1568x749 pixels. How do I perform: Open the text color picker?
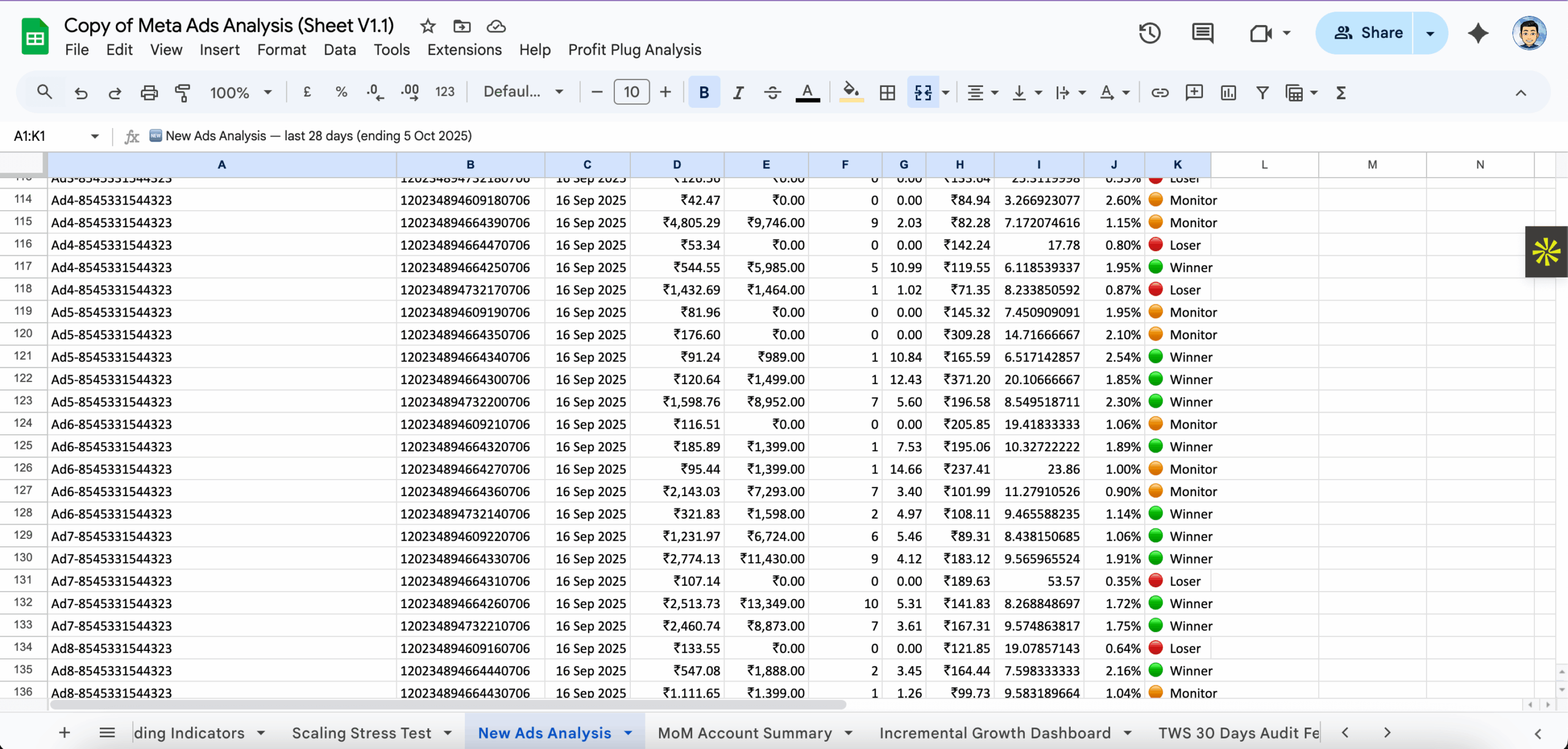(x=807, y=92)
